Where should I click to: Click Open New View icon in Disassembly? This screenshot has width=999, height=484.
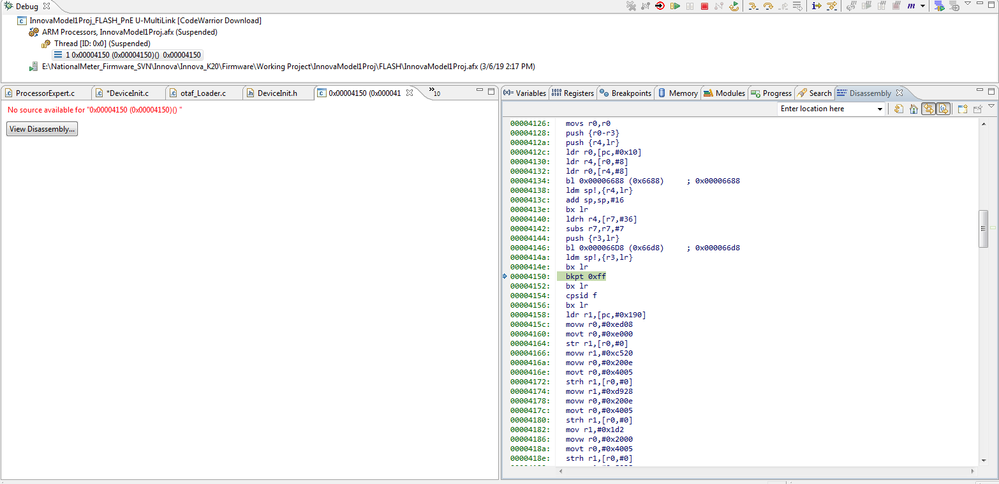[963, 109]
